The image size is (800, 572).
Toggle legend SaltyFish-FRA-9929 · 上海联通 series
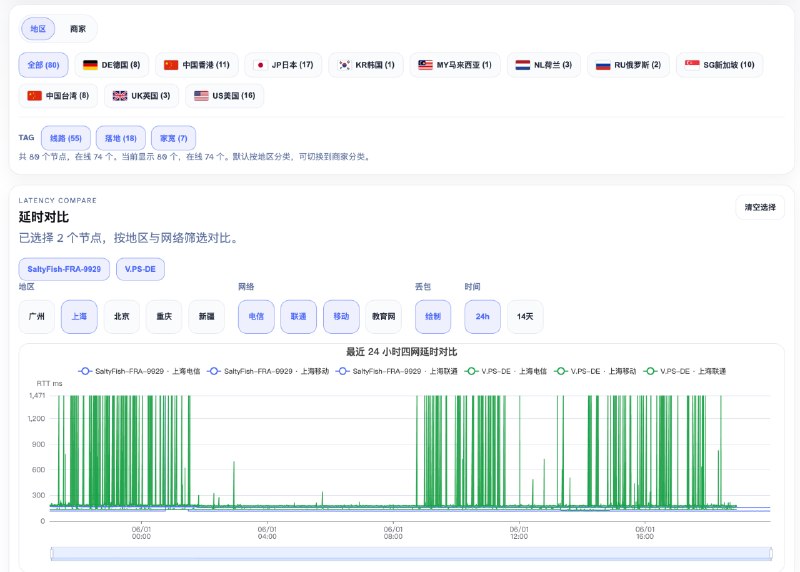(396, 371)
